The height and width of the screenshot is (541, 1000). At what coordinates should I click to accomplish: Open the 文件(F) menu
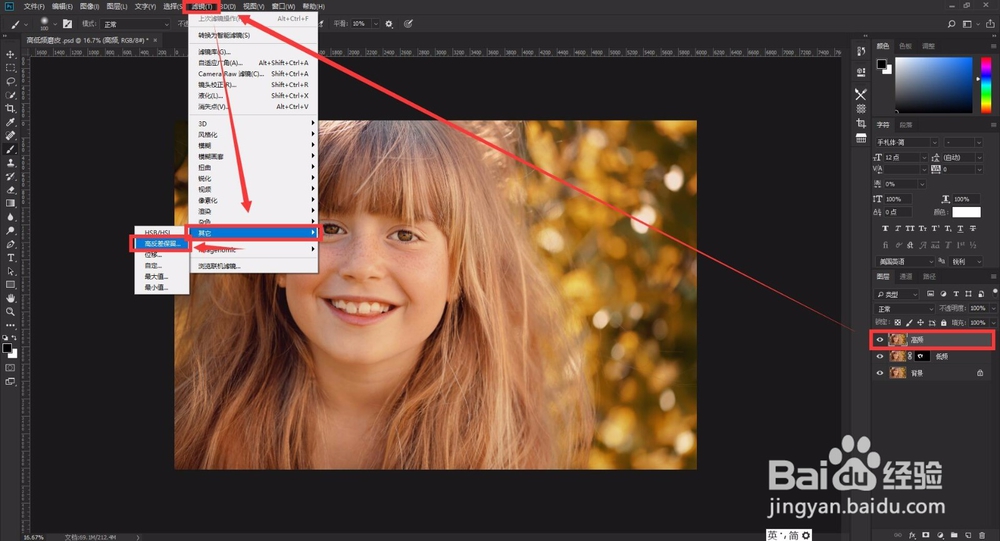(34, 6)
